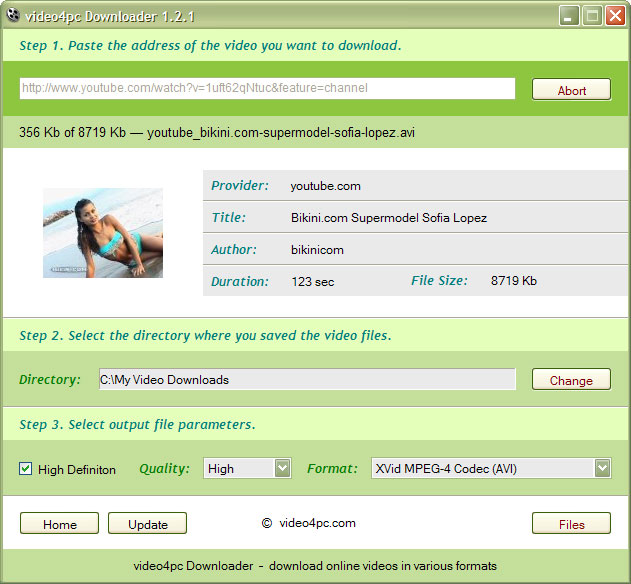Click the duration value 123 sec
Viewport: 631px width, 584px height.
(313, 281)
